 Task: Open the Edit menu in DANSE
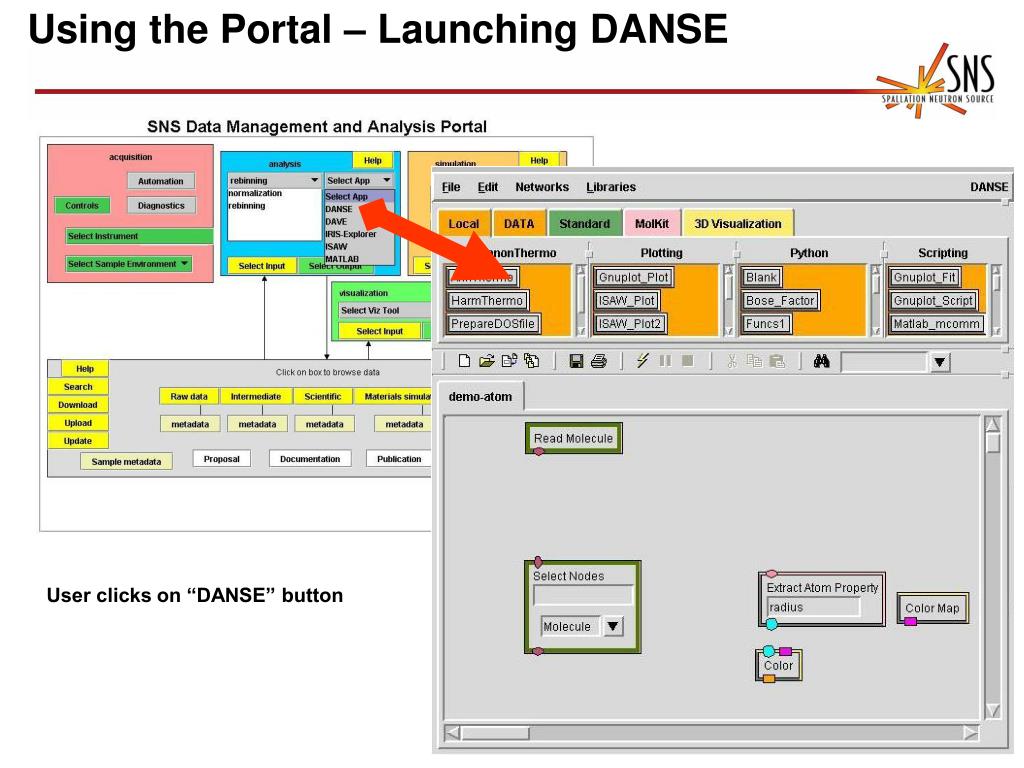pyautogui.click(x=488, y=187)
